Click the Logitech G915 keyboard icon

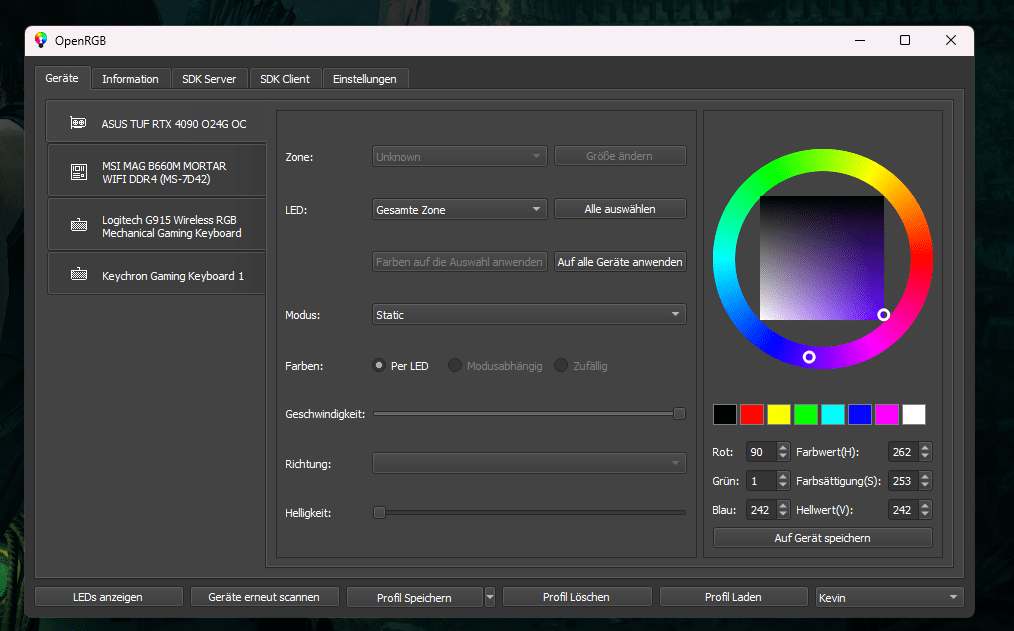[x=79, y=226]
